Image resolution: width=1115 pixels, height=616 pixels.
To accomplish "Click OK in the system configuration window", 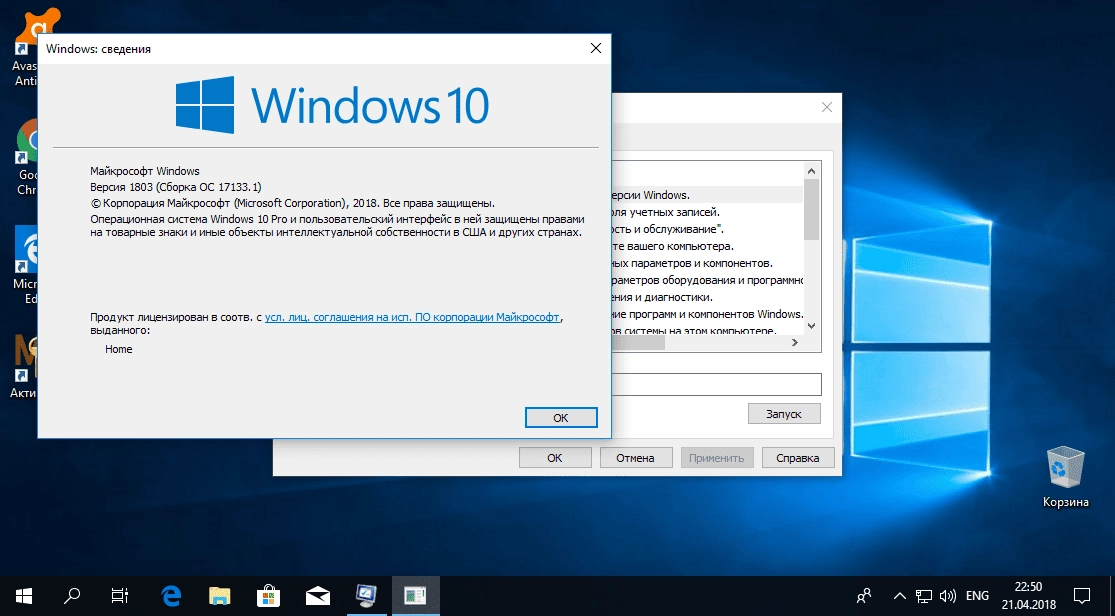I will click(x=555, y=457).
